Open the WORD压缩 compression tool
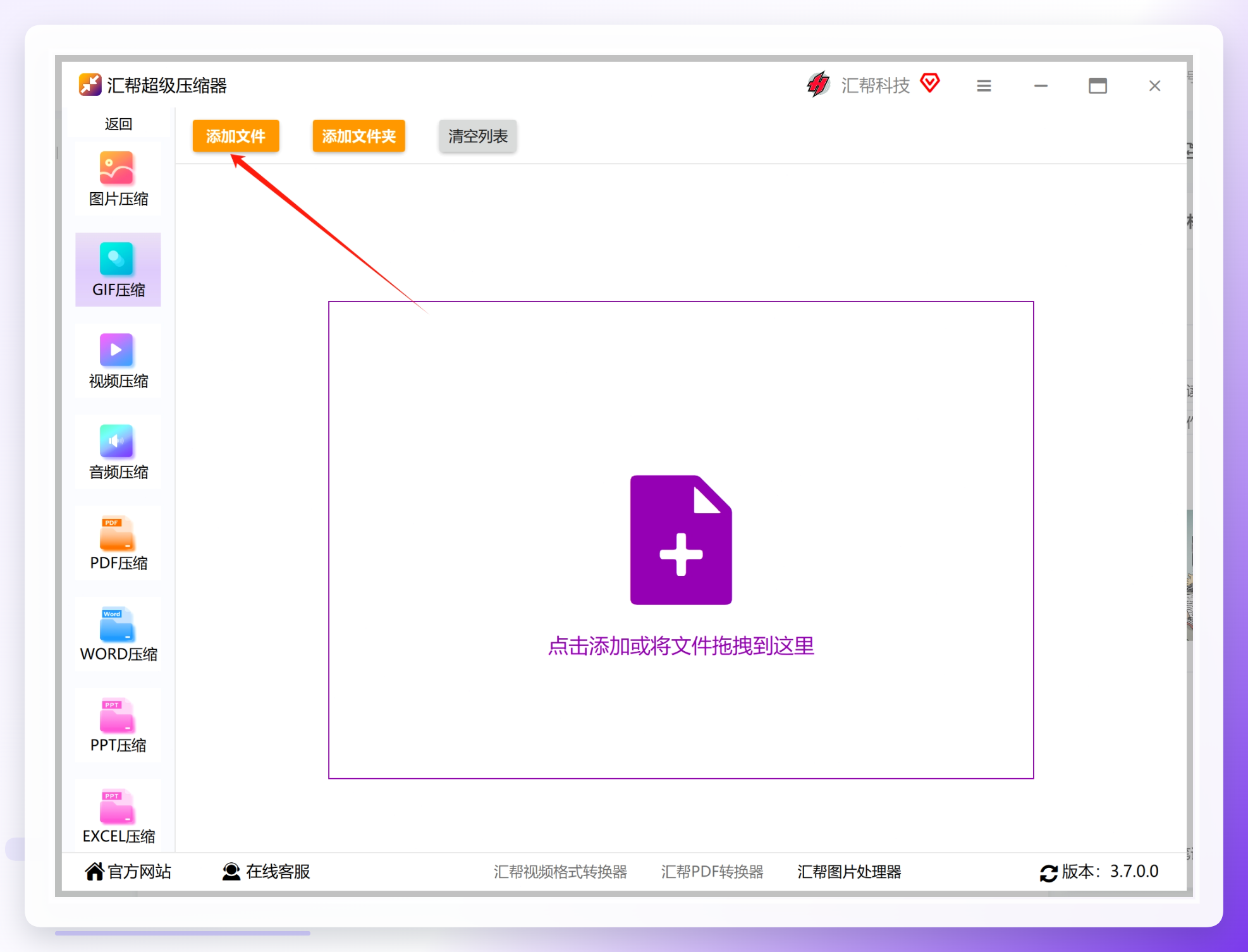Screen dimensions: 1248x952 point(118,634)
